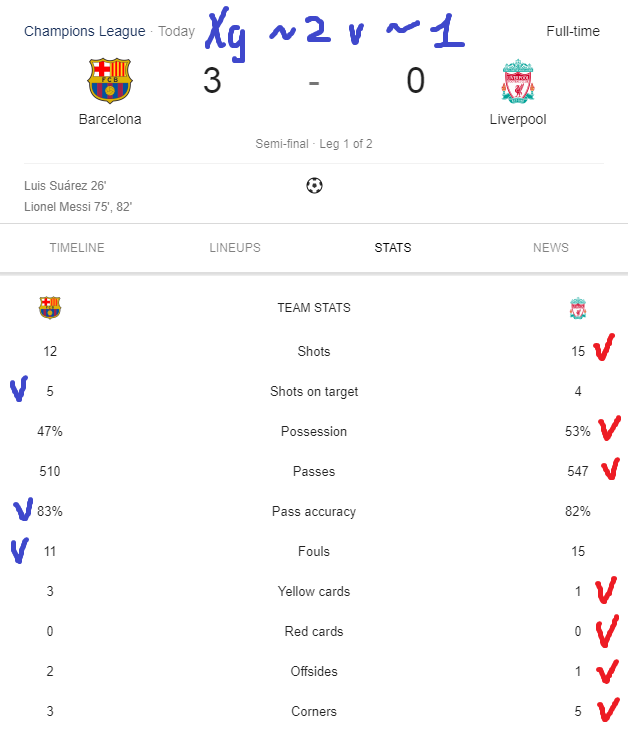Viewport: 628px width, 736px height.
Task: Open the Timeline tab
Action: tap(77, 248)
